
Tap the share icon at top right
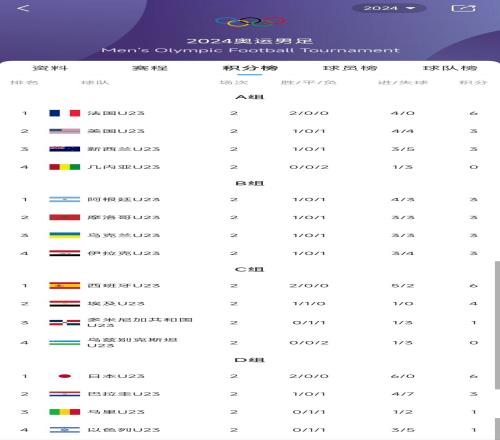coord(463,8)
